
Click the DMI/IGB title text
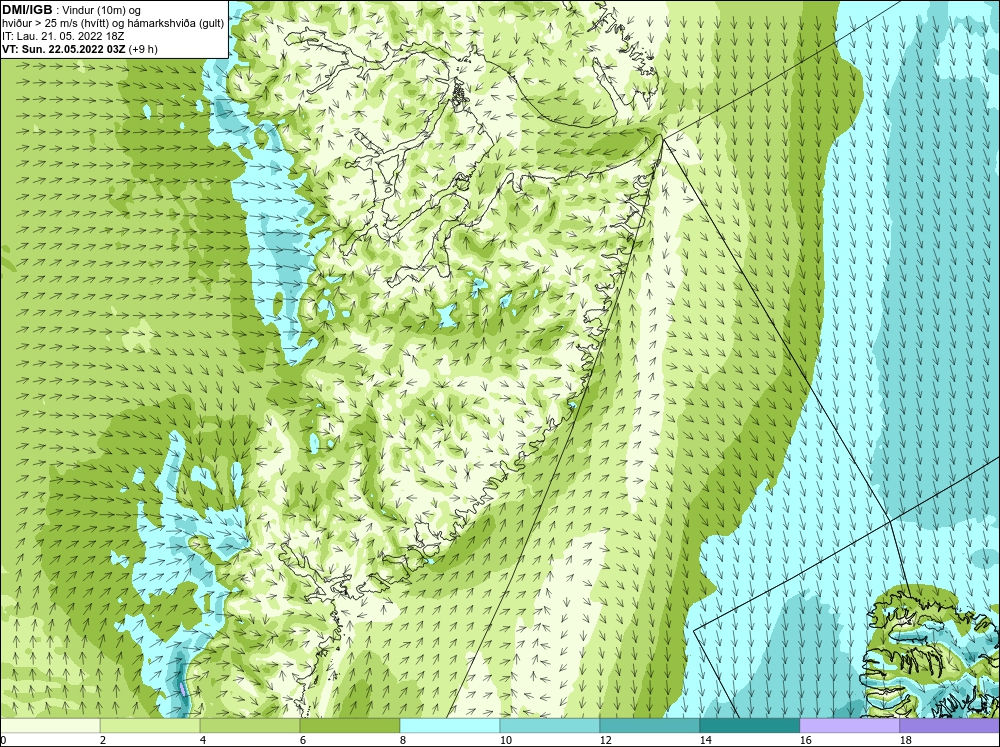coord(27,10)
